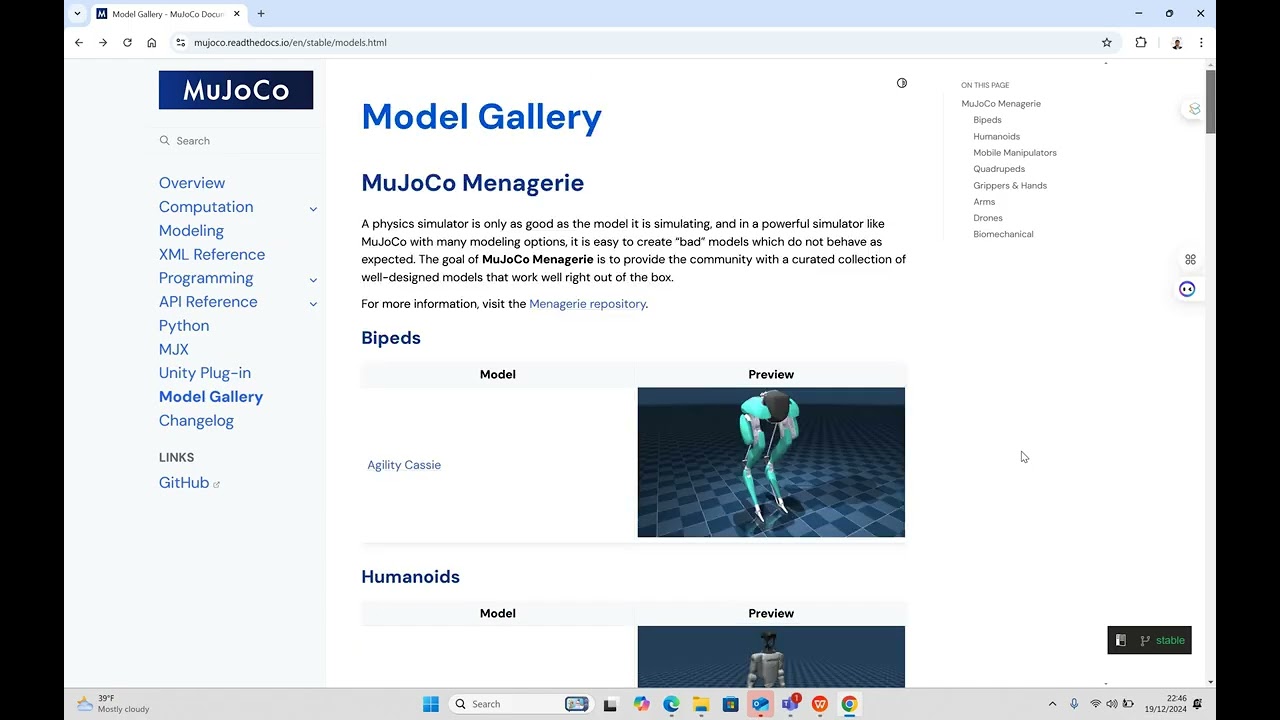Focus the docs Search field
1280x720 pixels.
tap(236, 141)
